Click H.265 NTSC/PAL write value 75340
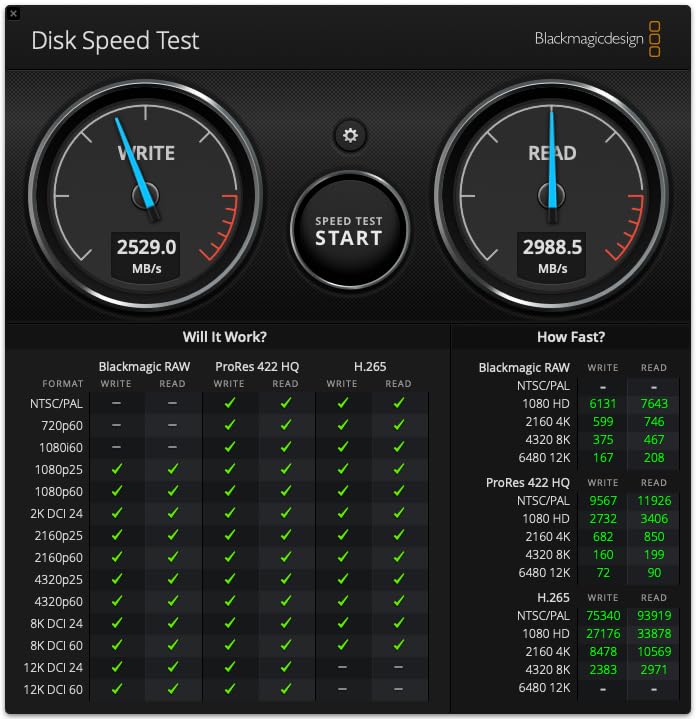The image size is (696, 719). [x=603, y=616]
